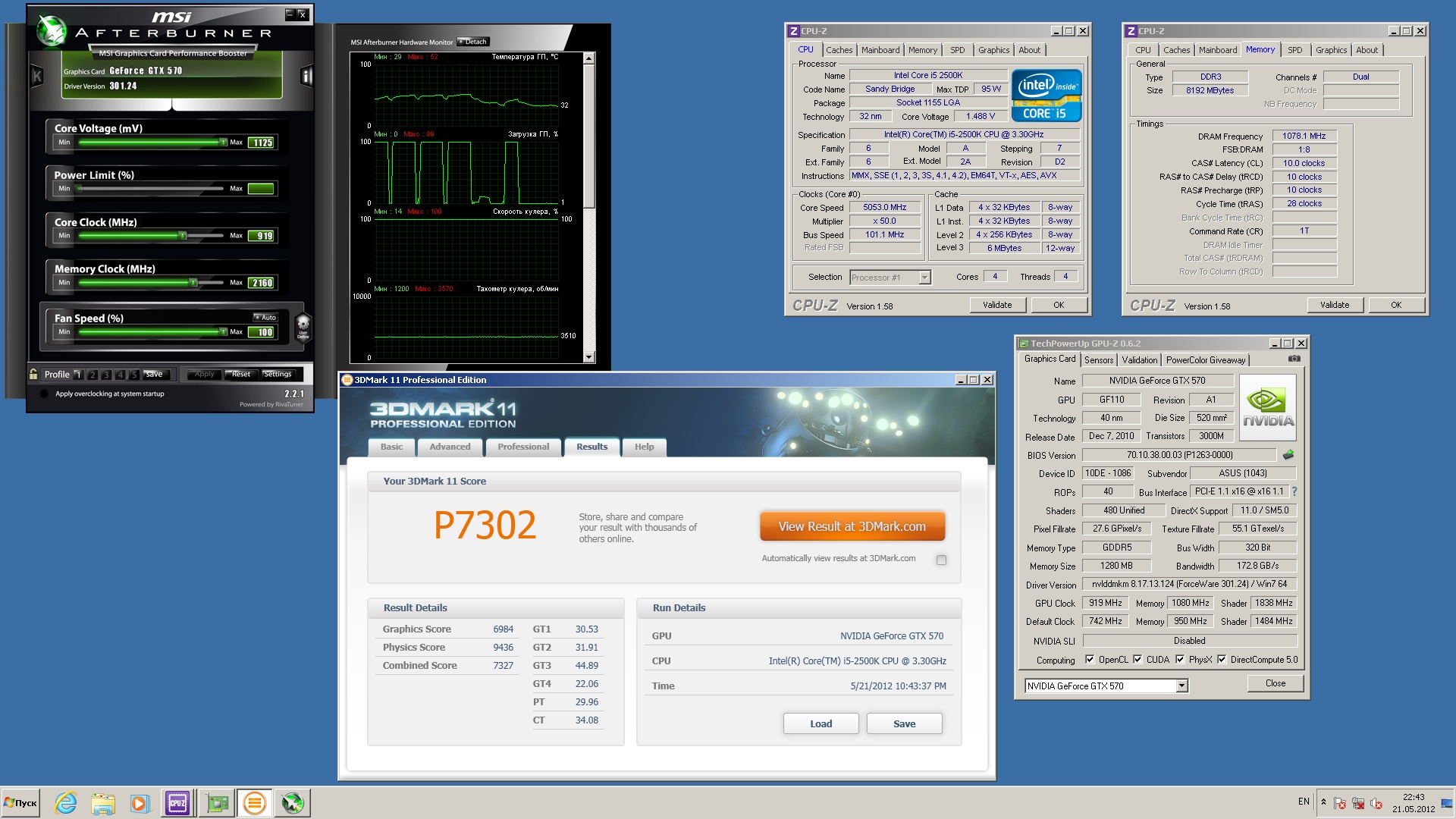Open Windows Explorer folder on the taskbar

102,803
